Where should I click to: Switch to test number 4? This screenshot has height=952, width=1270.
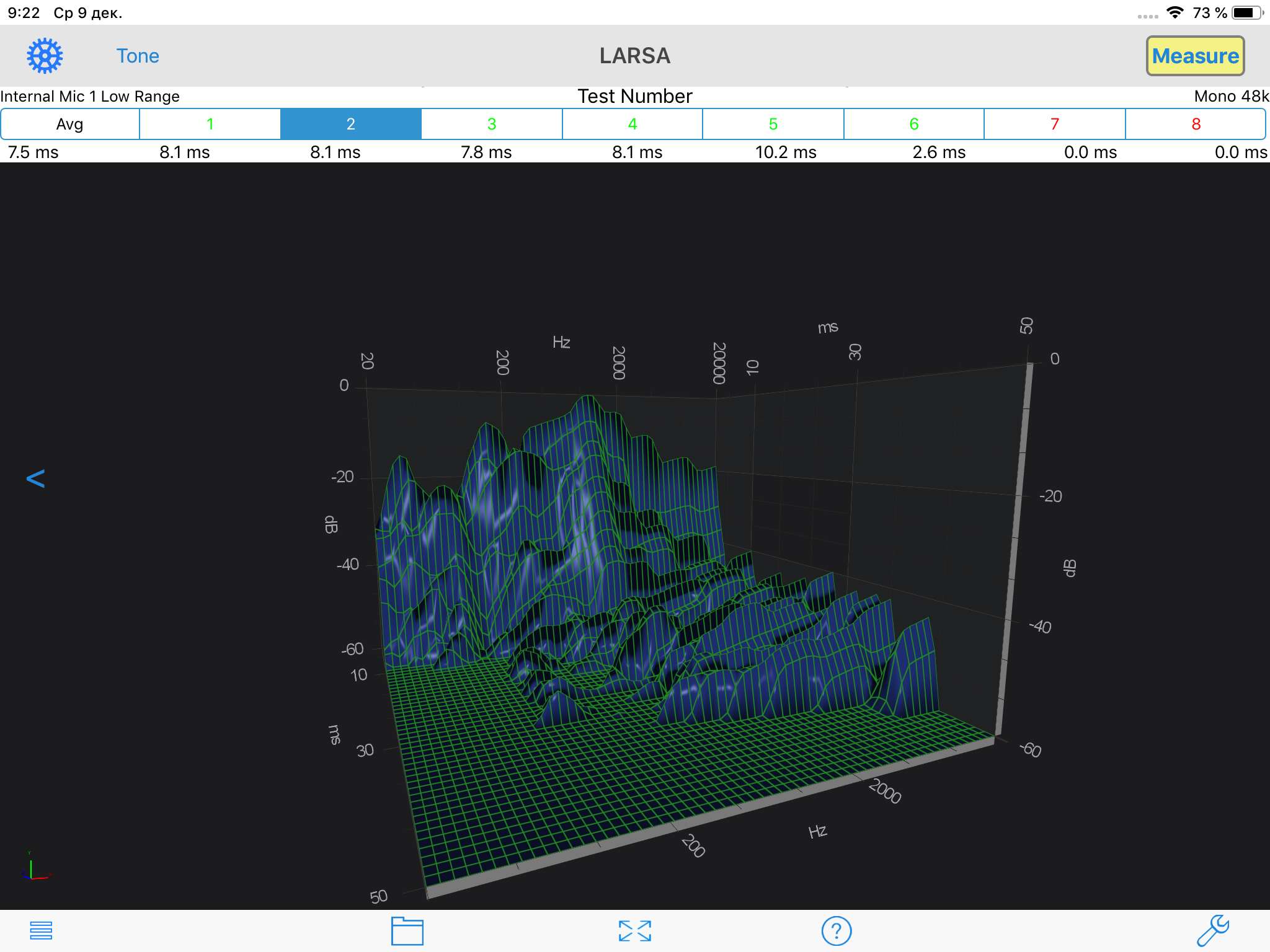tap(633, 124)
